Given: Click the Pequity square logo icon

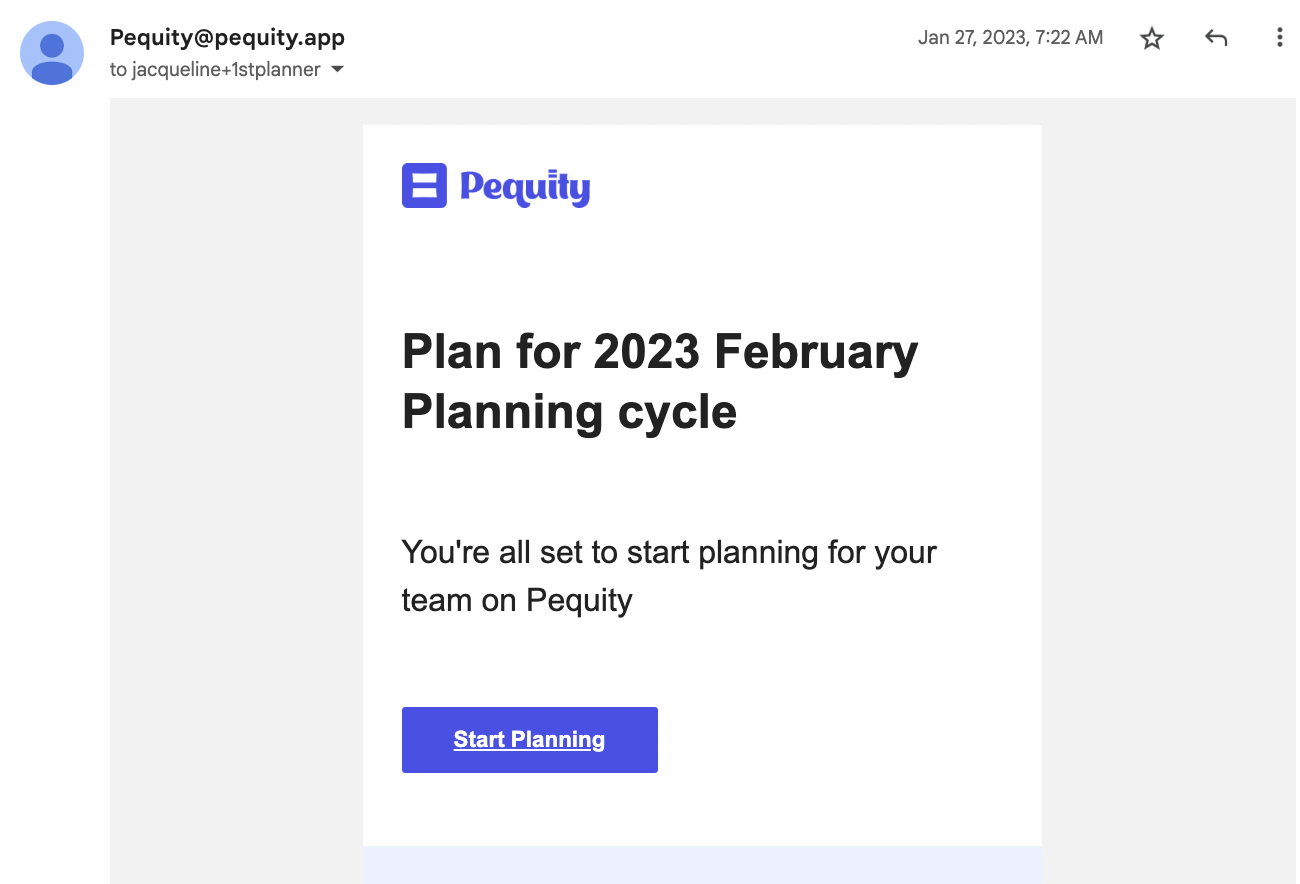Looking at the screenshot, I should (424, 186).
